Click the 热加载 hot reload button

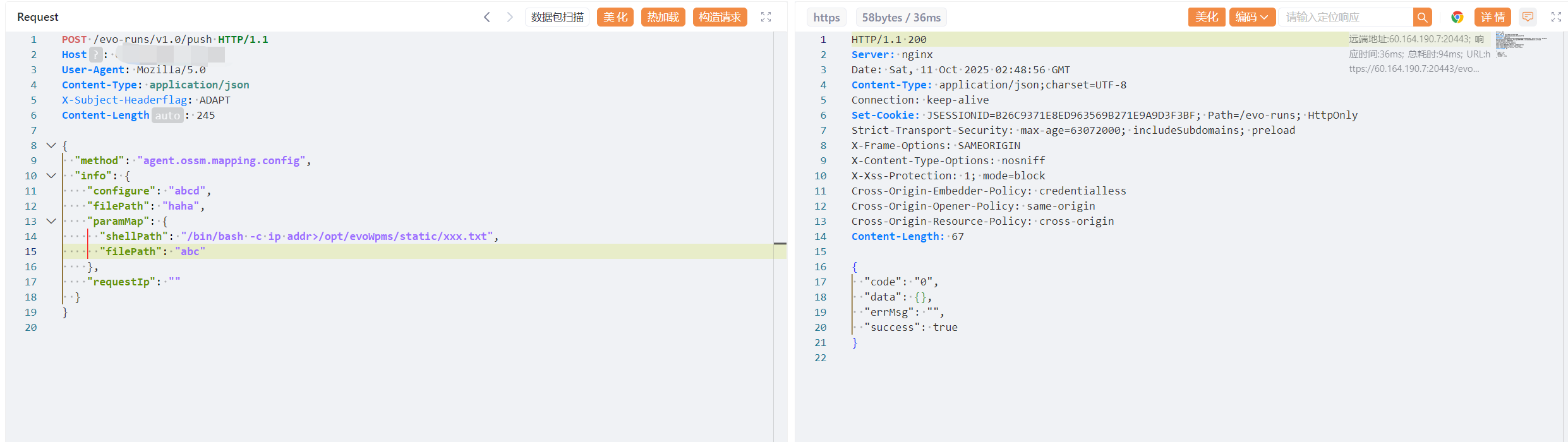[663, 17]
